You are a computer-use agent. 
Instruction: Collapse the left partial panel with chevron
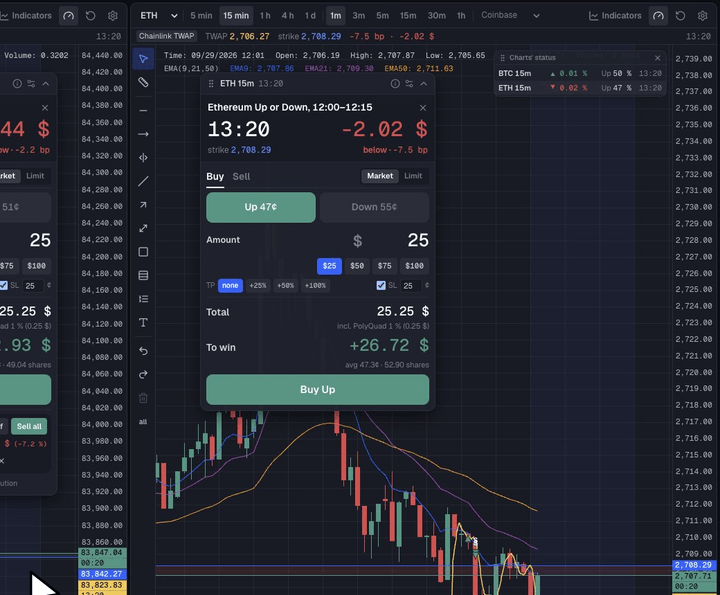click(45, 84)
